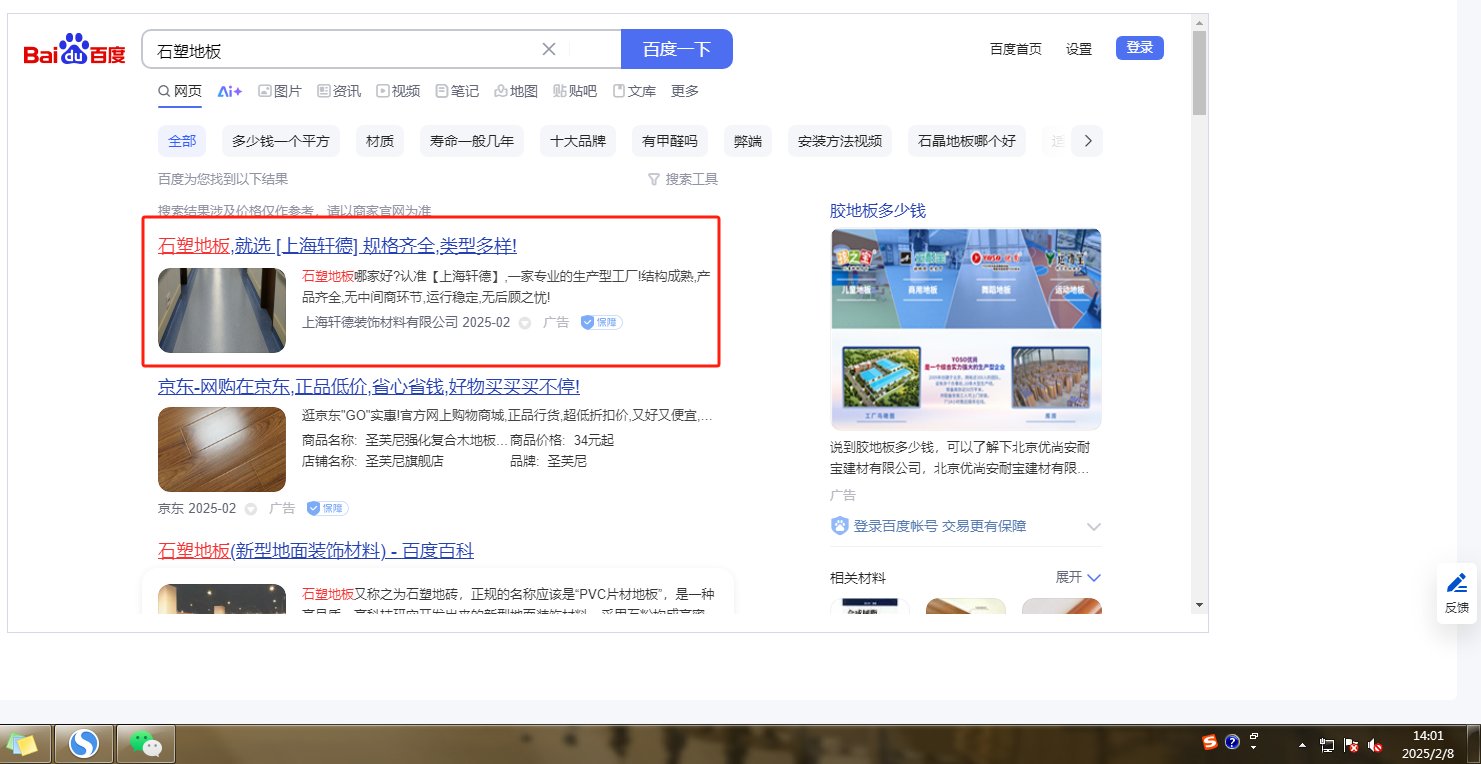Click 上海轩德装饰材料有限公司 advertiser name
Screen dimensions: 1481x764
[x=380, y=323]
